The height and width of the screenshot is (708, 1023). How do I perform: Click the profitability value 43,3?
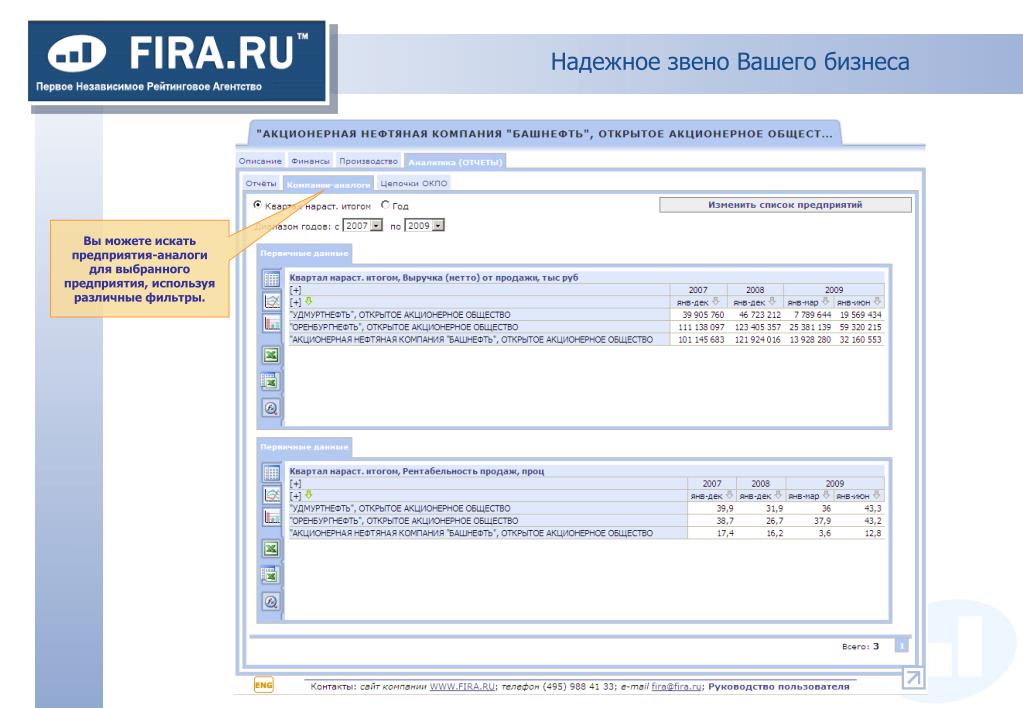(872, 508)
